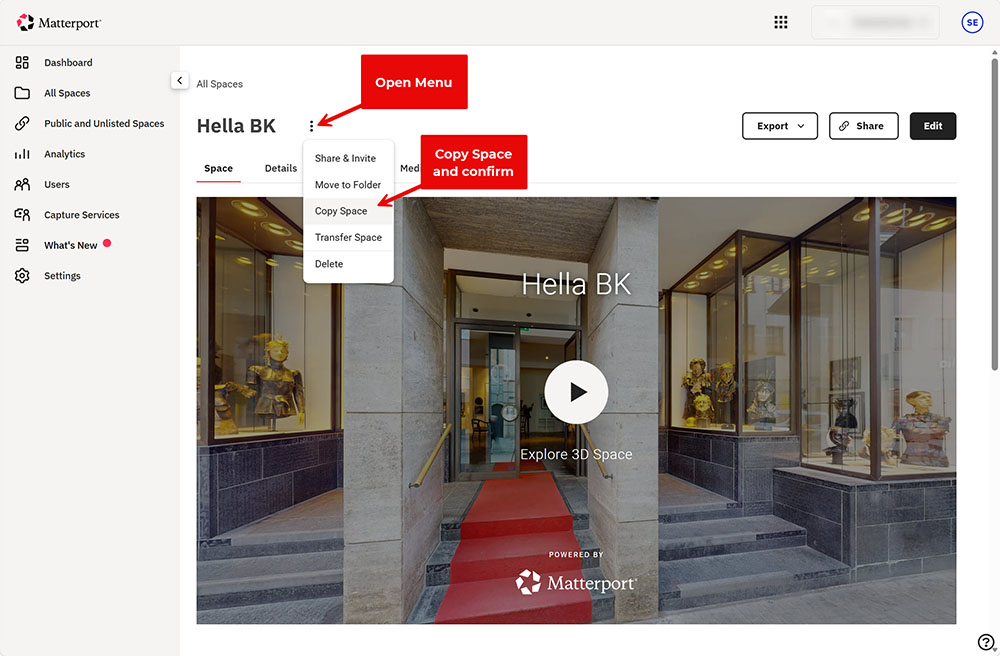Open Public and Unlisted Spaces
Screen dimensions: 1000x656
(x=104, y=124)
